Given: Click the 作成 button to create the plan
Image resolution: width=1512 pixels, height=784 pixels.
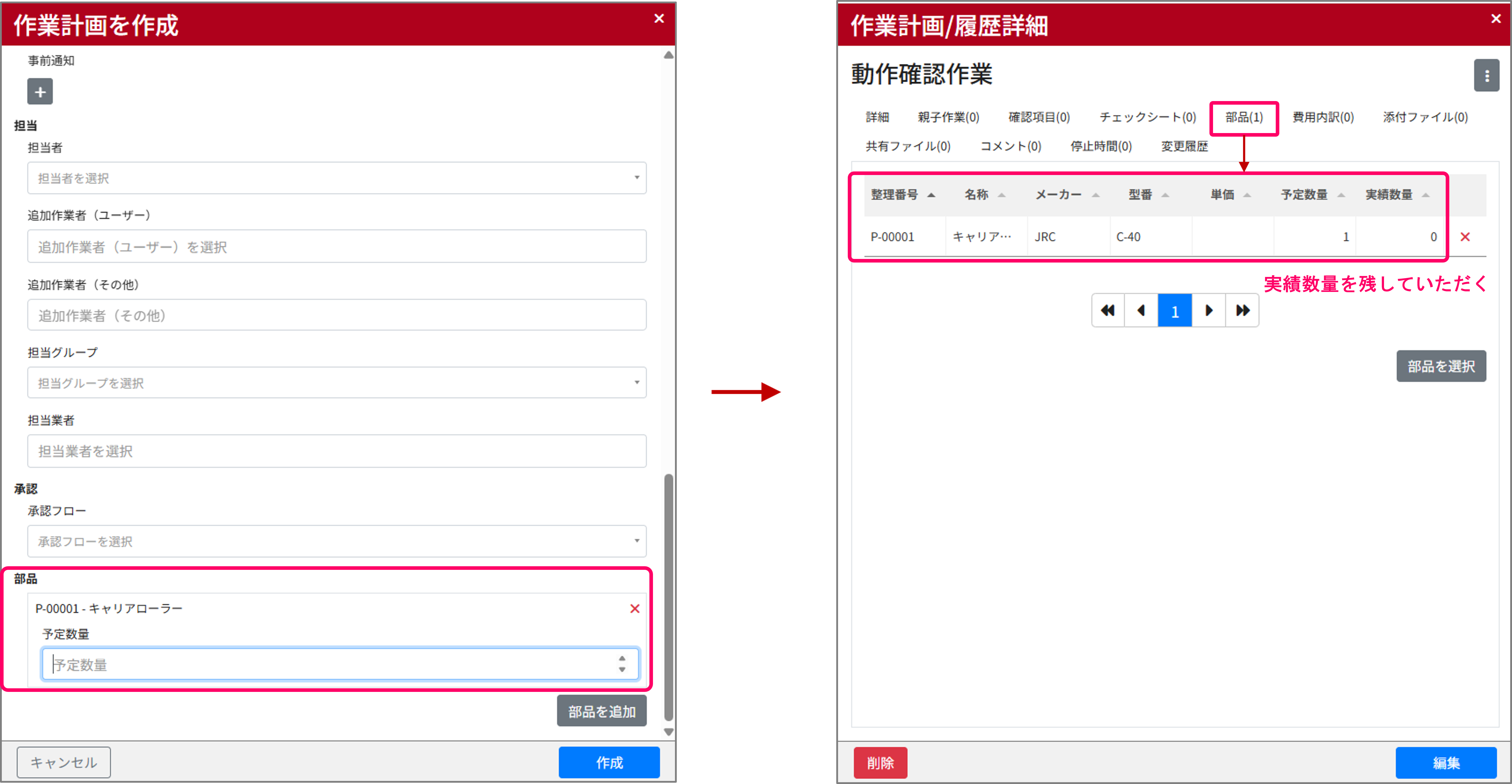Looking at the screenshot, I should point(609,762).
